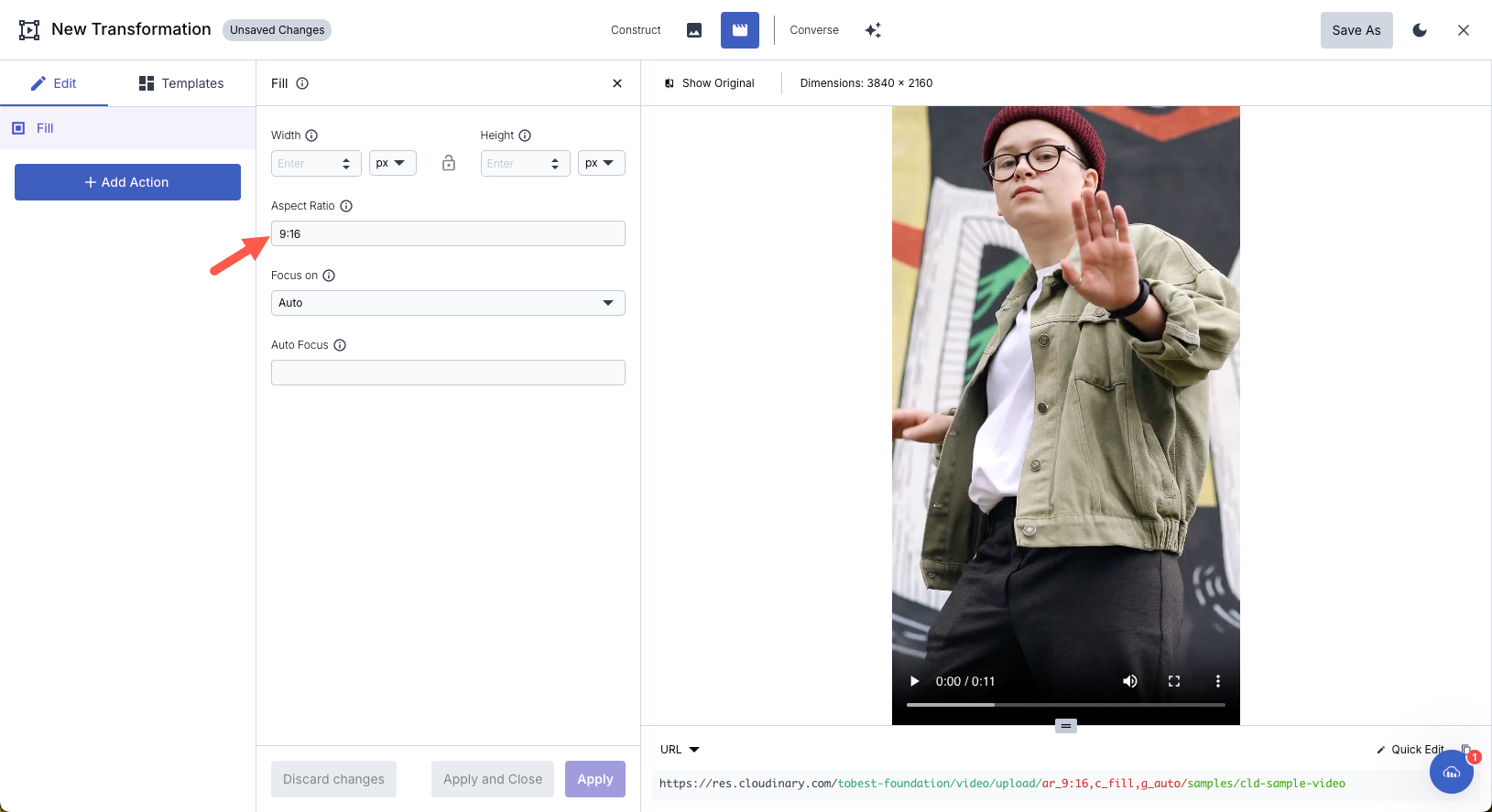Click the Unsaved Changes badge
Image resolution: width=1492 pixels, height=812 pixels.
click(x=277, y=30)
